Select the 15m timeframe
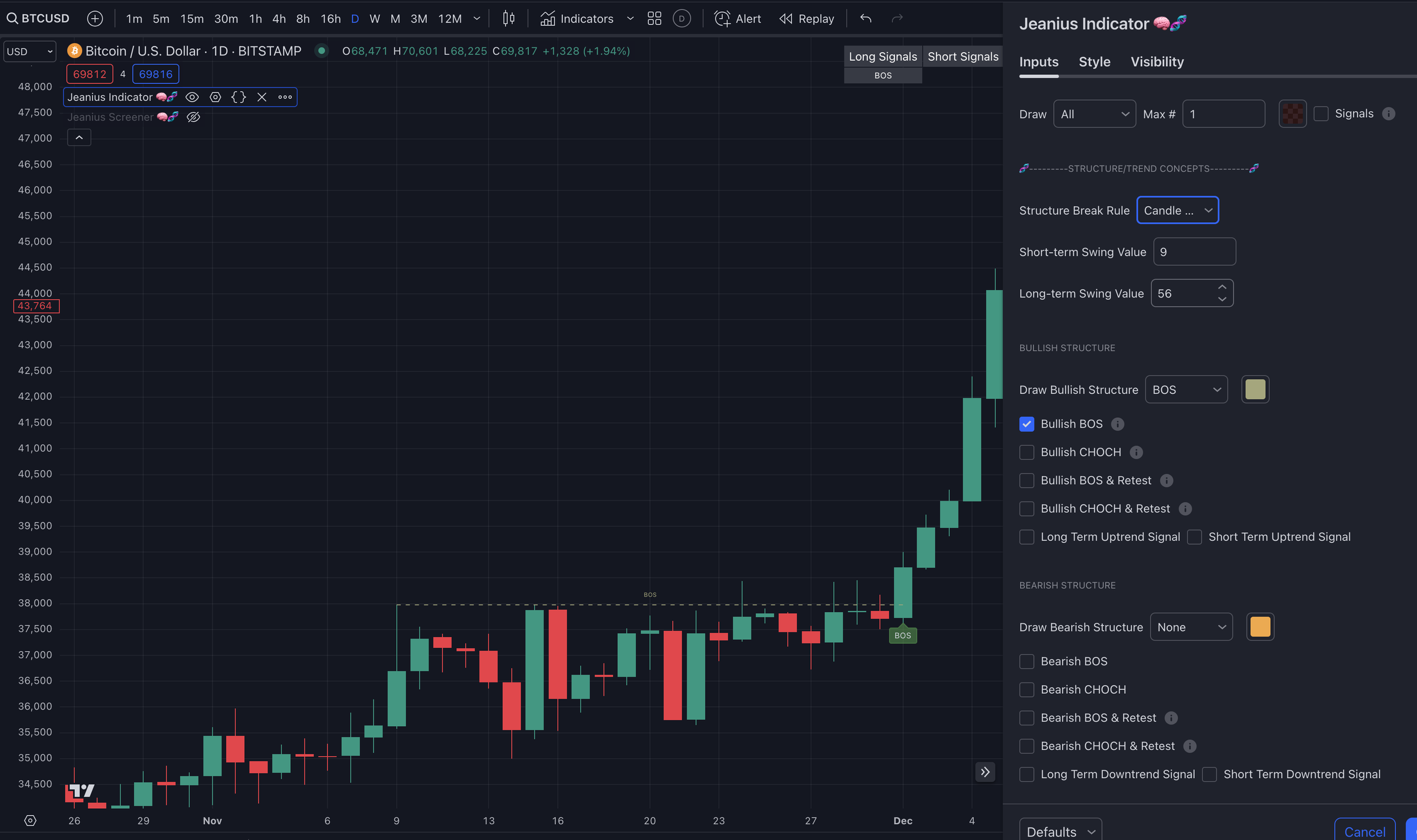This screenshot has width=1417, height=840. pos(192,19)
